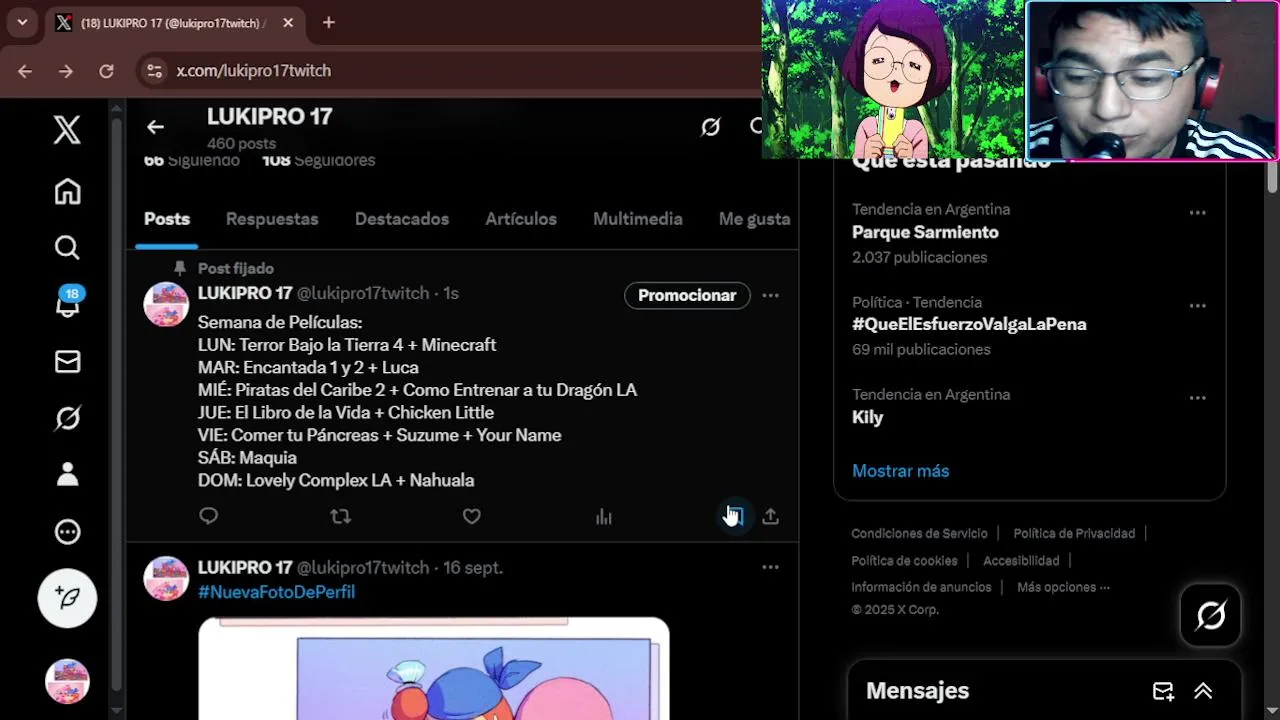Open the #QueElEsfuerzoValgaLaPena trend
Screen dimensions: 1280x720
coord(969,324)
